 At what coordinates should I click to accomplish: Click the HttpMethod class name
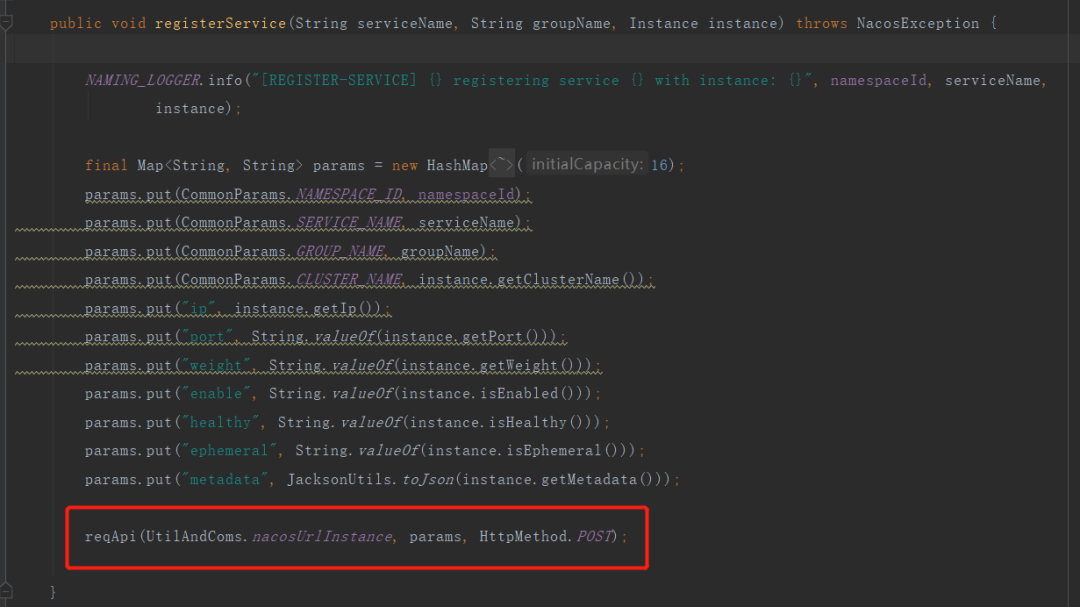tap(523, 536)
